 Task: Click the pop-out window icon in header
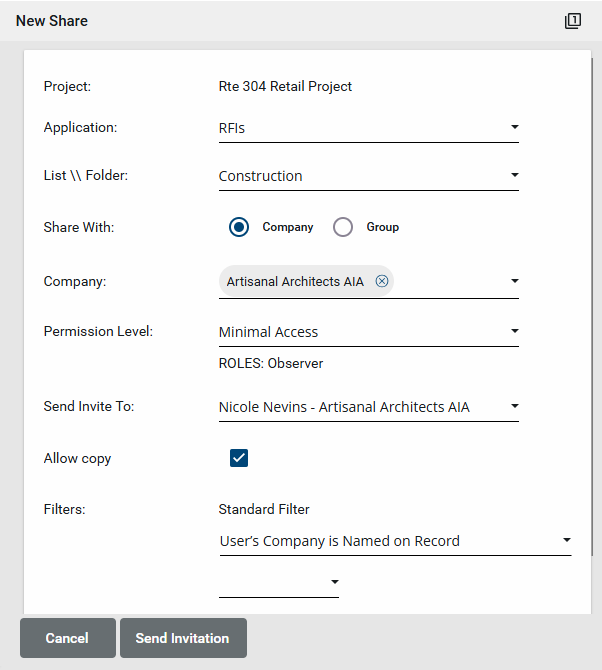573,21
